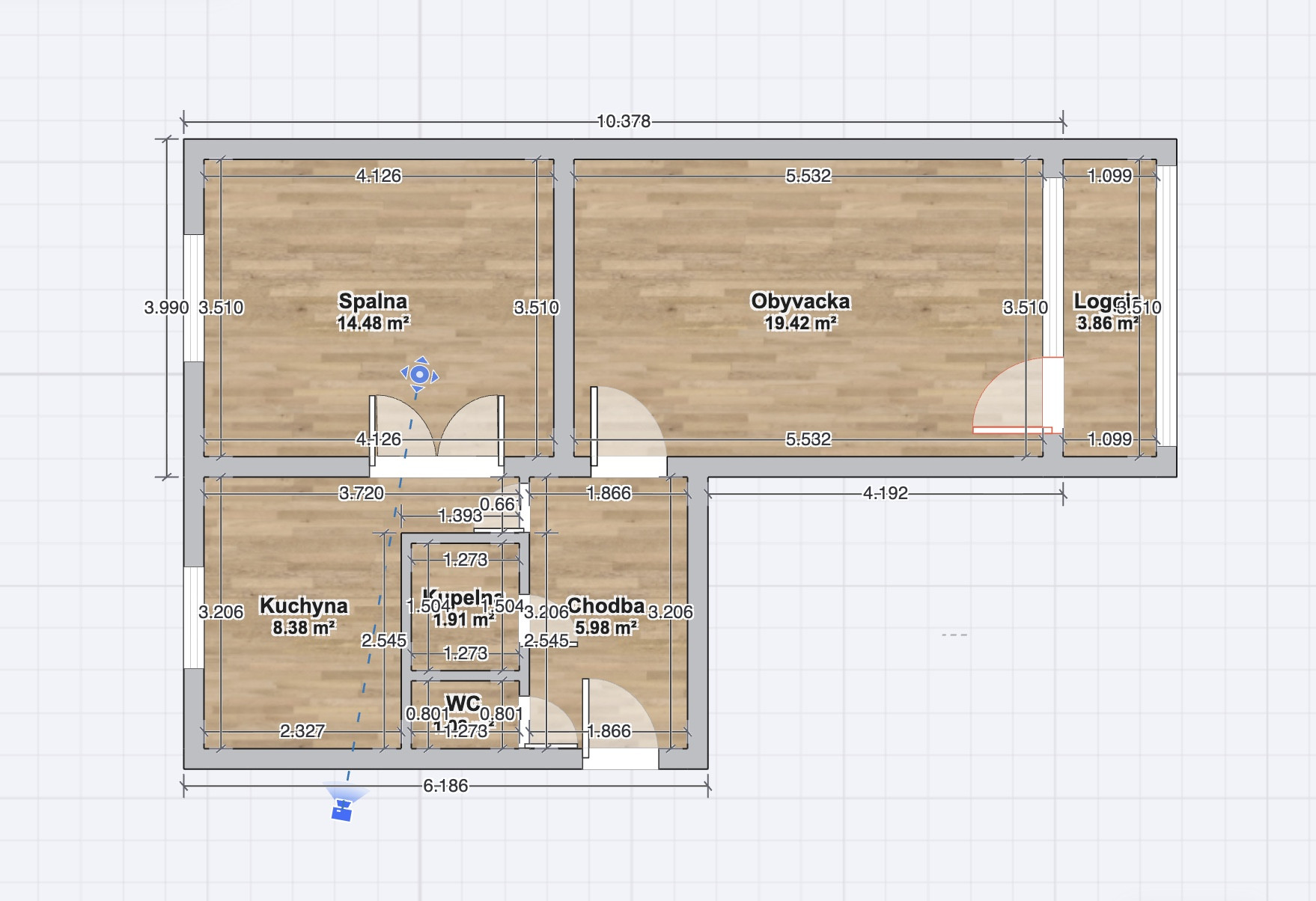
Task: Select the Loggia window on the right wall
Action: pyautogui.click(x=1167, y=305)
